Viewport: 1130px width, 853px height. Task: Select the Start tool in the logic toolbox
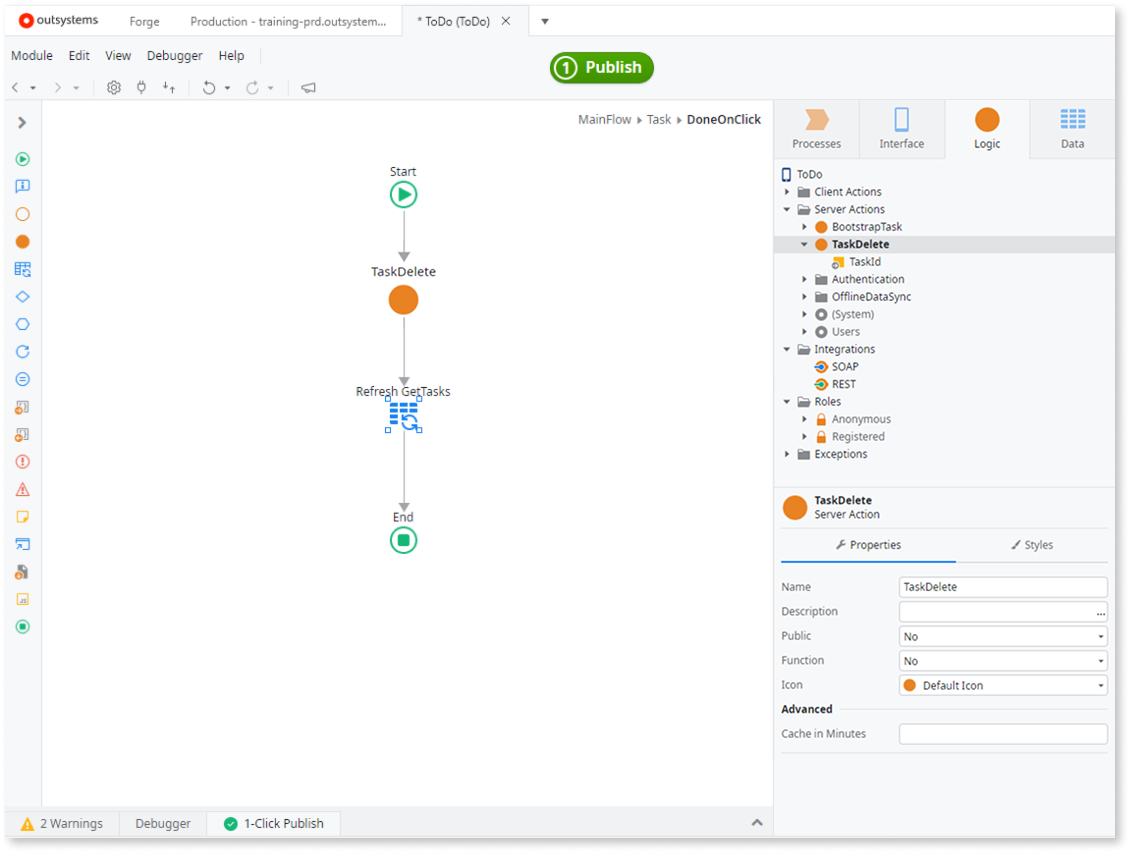click(x=22, y=158)
